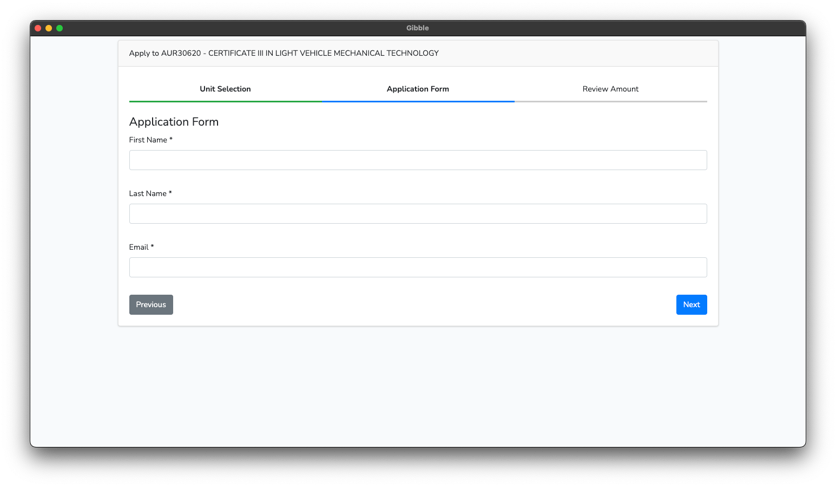
Task: Click into the First Name field
Action: click(x=417, y=160)
